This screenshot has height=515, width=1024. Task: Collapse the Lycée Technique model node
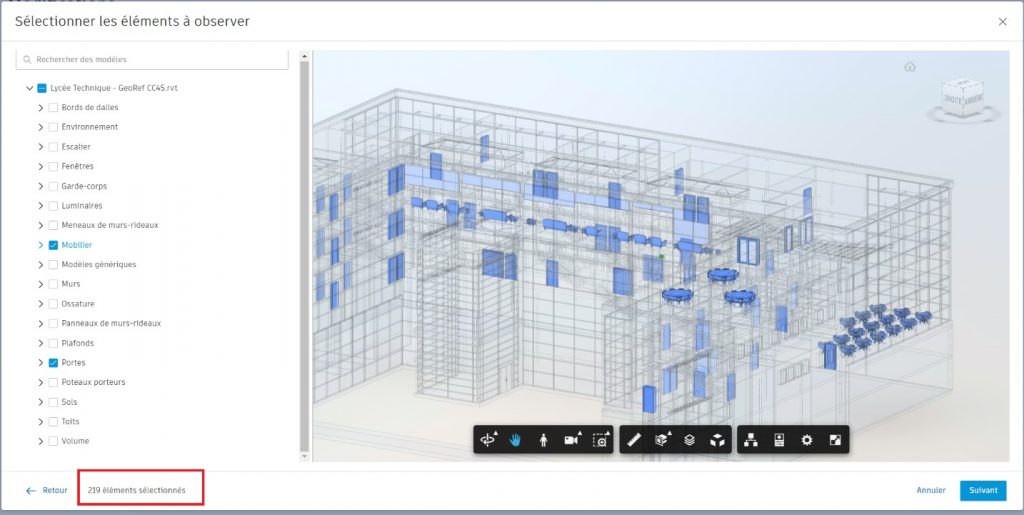29,88
